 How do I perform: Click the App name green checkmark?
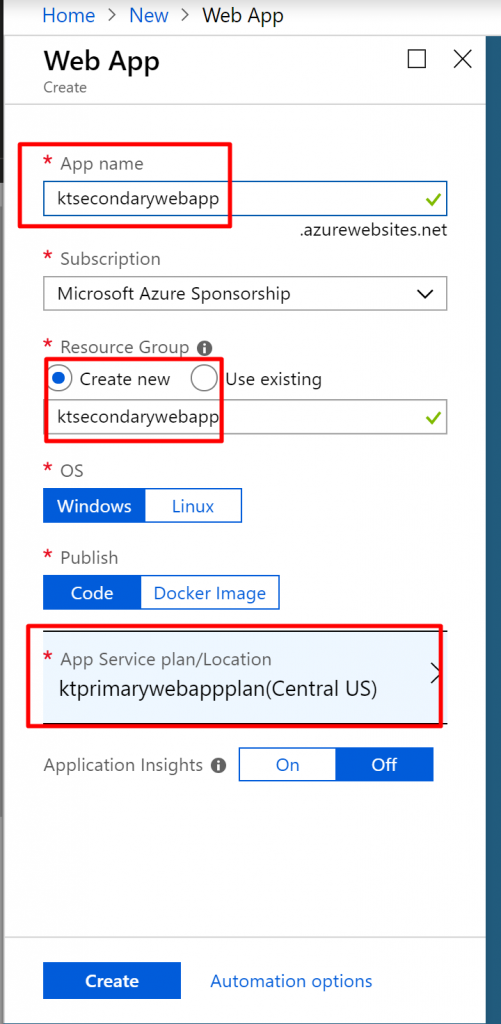(432, 200)
